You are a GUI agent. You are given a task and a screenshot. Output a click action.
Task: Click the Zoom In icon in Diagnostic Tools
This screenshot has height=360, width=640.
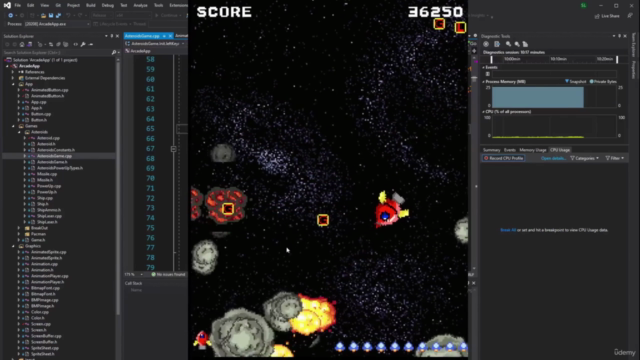pyautogui.click(x=508, y=44)
